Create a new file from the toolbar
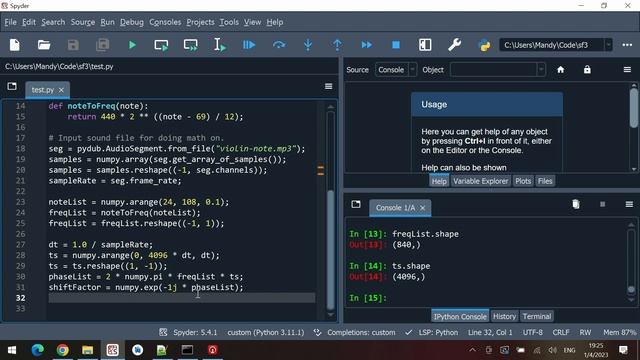Screen dimensions: 640x360 pyautogui.click(x=15, y=45)
